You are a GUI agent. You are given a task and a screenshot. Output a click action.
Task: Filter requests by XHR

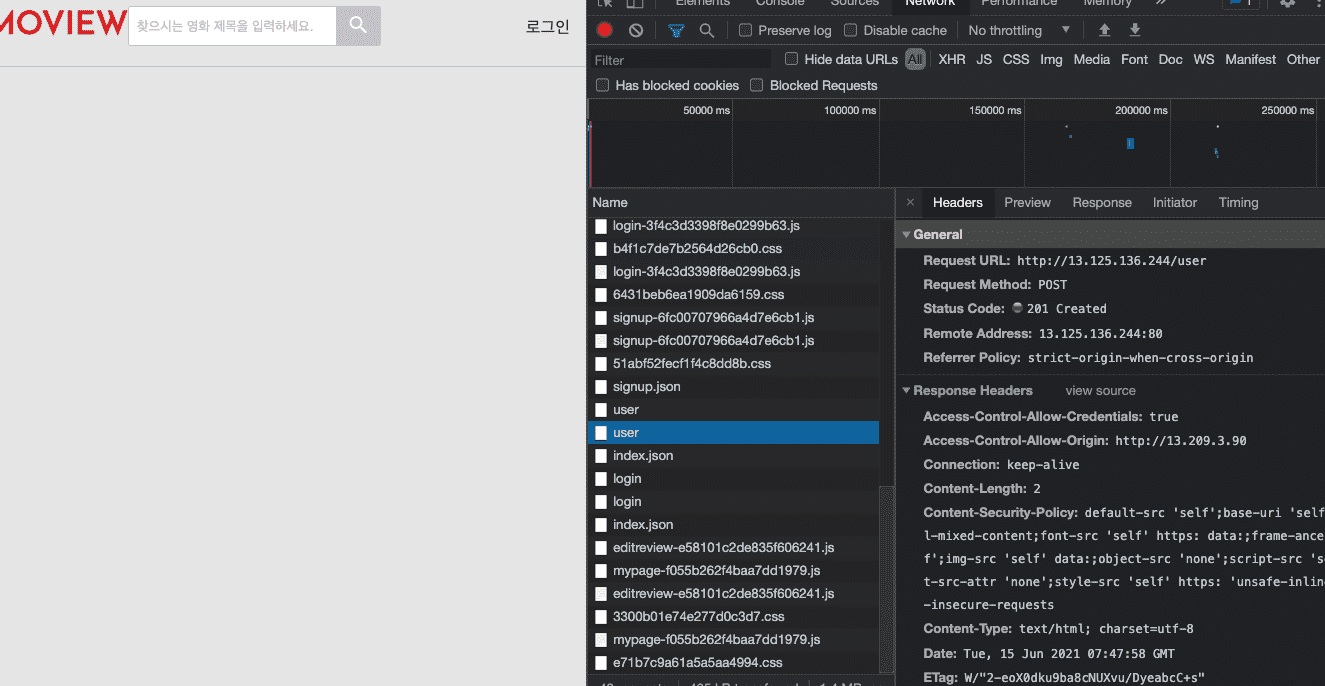(x=952, y=59)
